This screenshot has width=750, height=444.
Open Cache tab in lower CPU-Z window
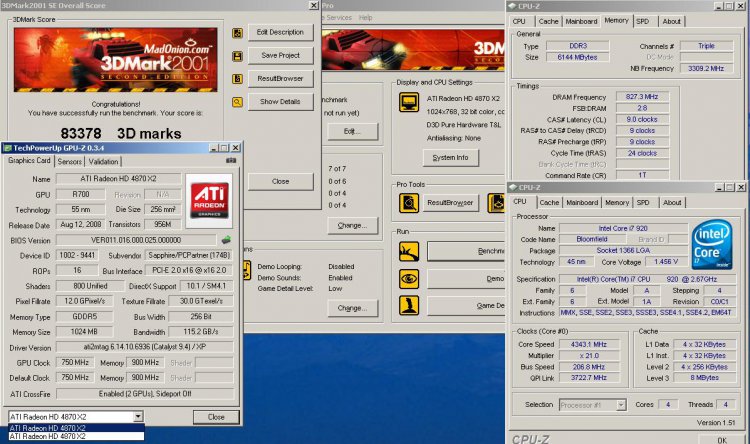click(x=549, y=203)
